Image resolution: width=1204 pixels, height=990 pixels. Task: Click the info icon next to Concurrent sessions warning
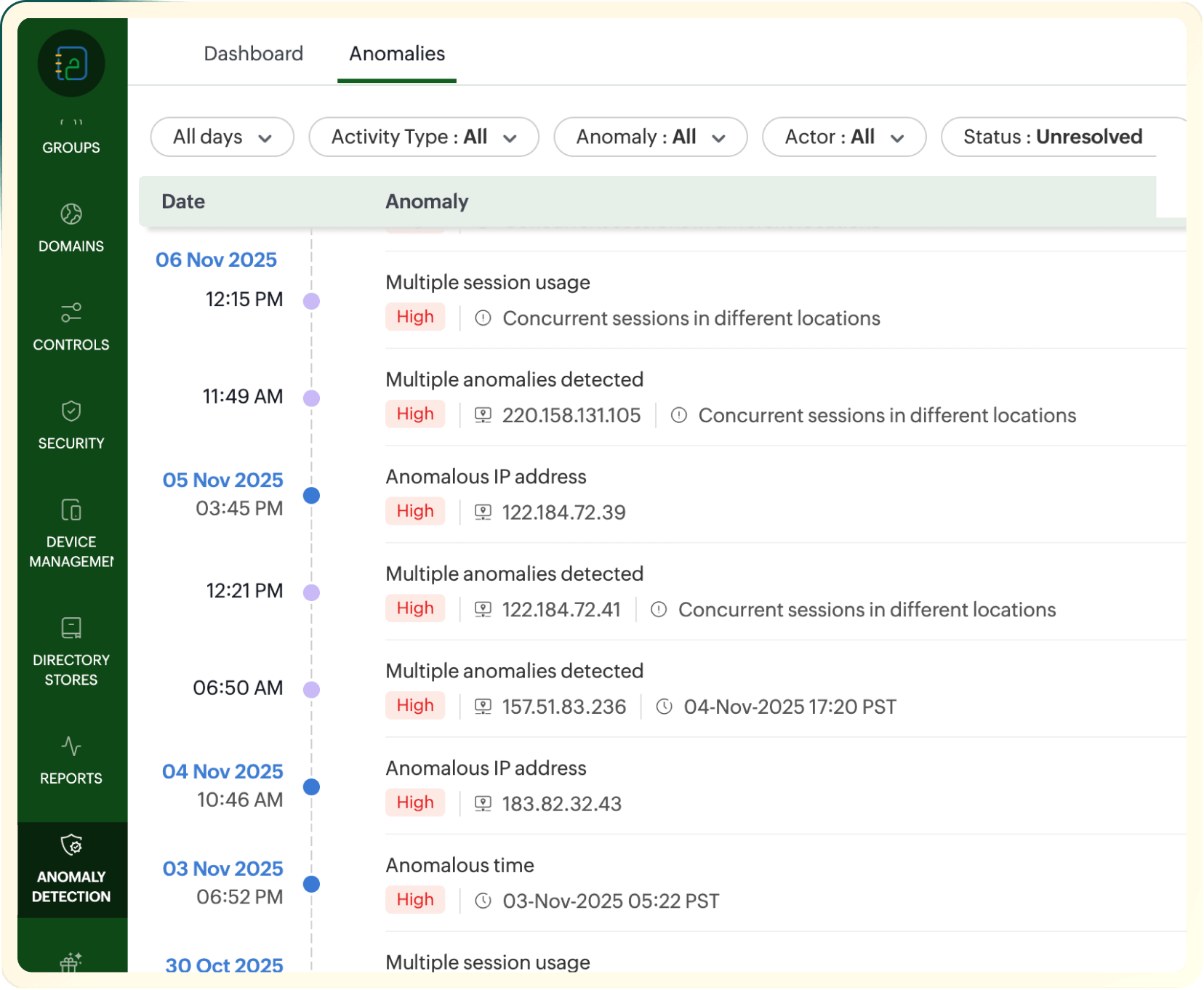point(482,318)
